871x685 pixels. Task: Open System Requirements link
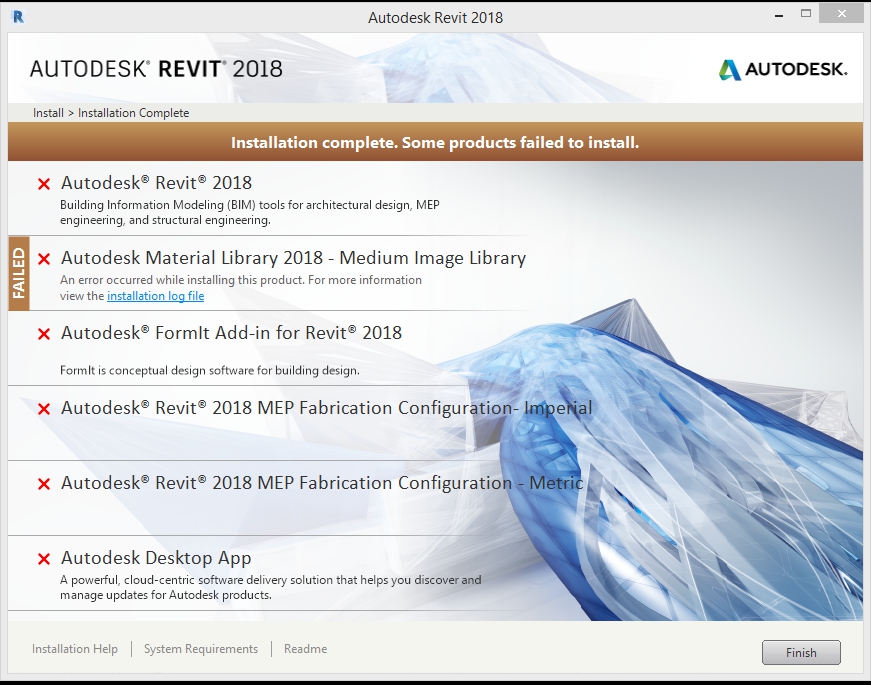click(x=201, y=649)
